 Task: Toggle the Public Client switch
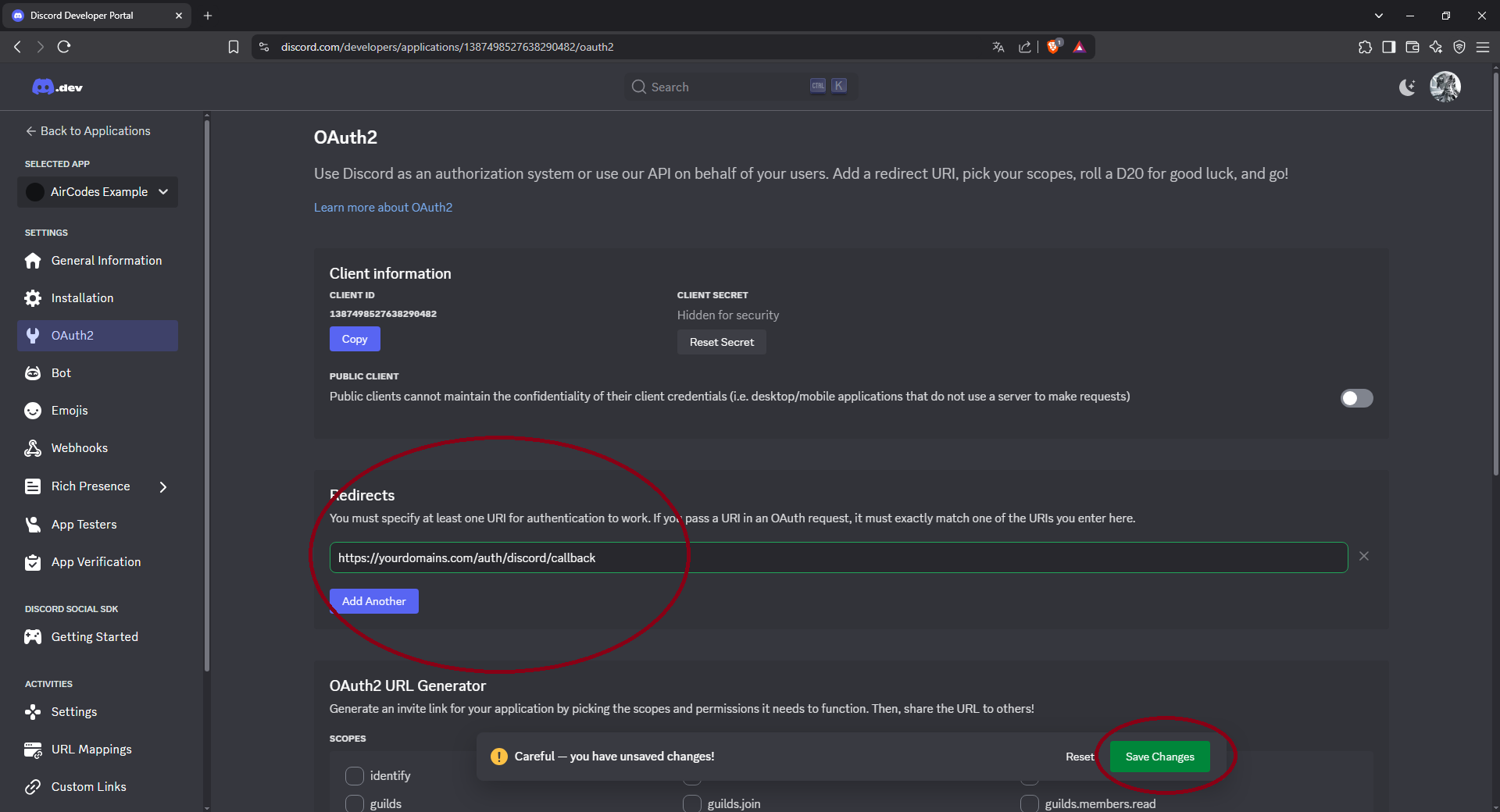click(1357, 398)
